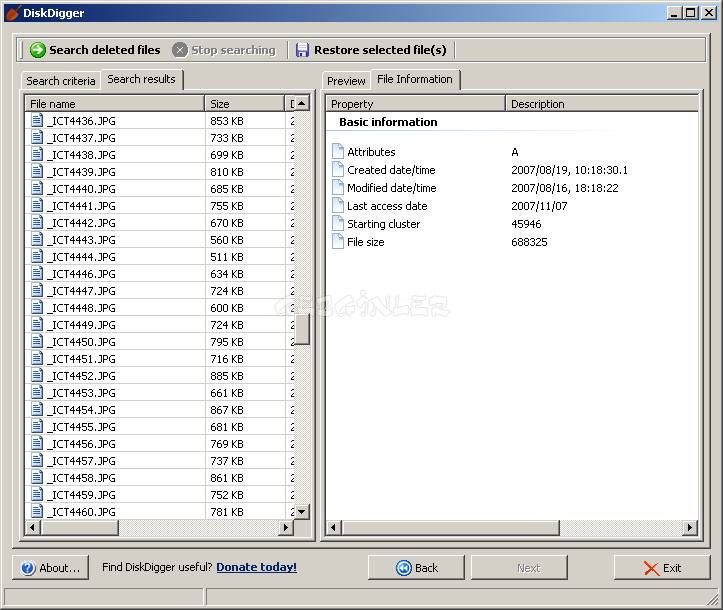The image size is (723, 610).
Task: Select the File Information tab
Action: (414, 80)
